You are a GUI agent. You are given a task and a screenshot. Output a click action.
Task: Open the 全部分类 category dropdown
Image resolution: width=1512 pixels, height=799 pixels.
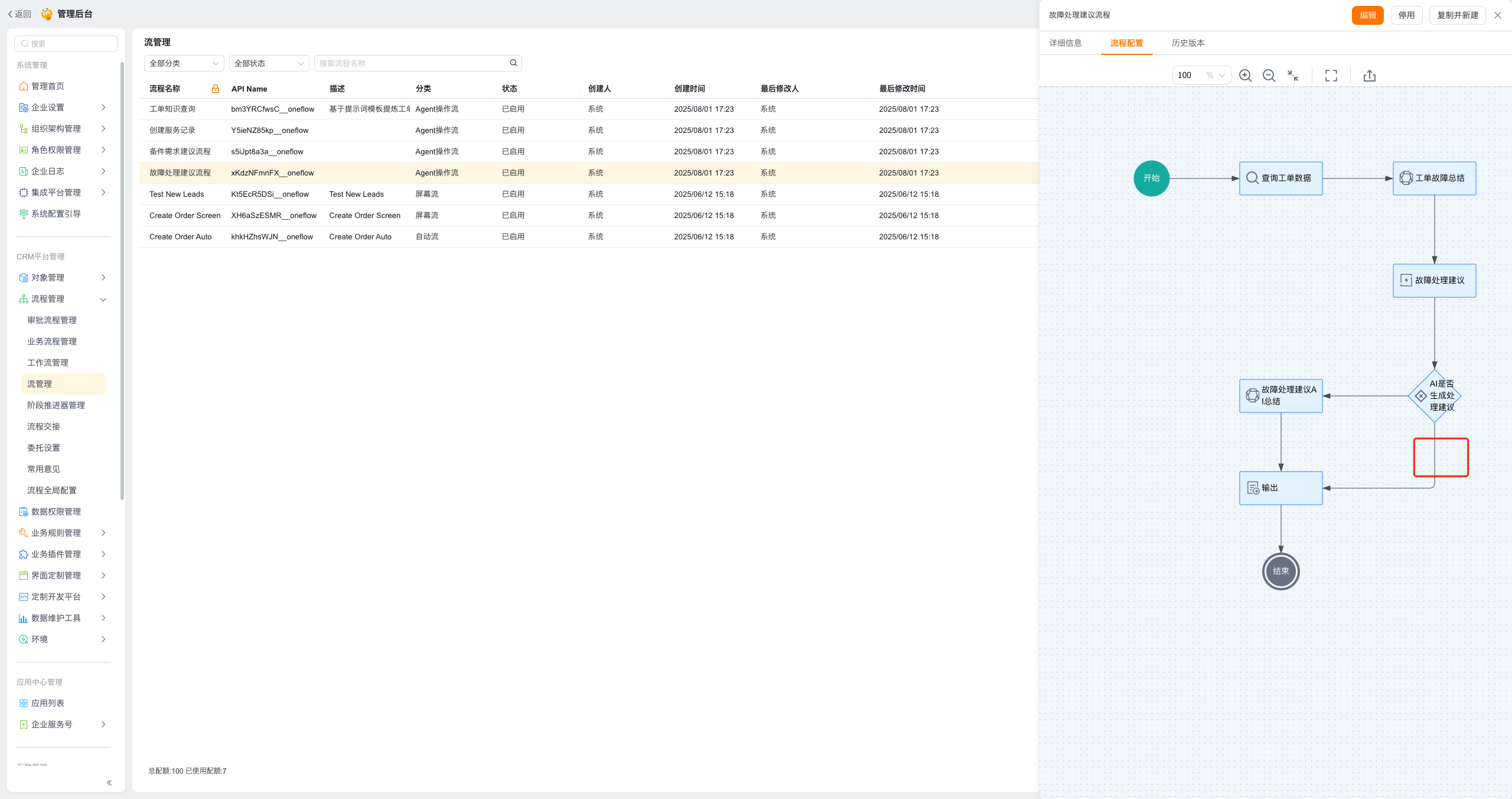(184, 63)
